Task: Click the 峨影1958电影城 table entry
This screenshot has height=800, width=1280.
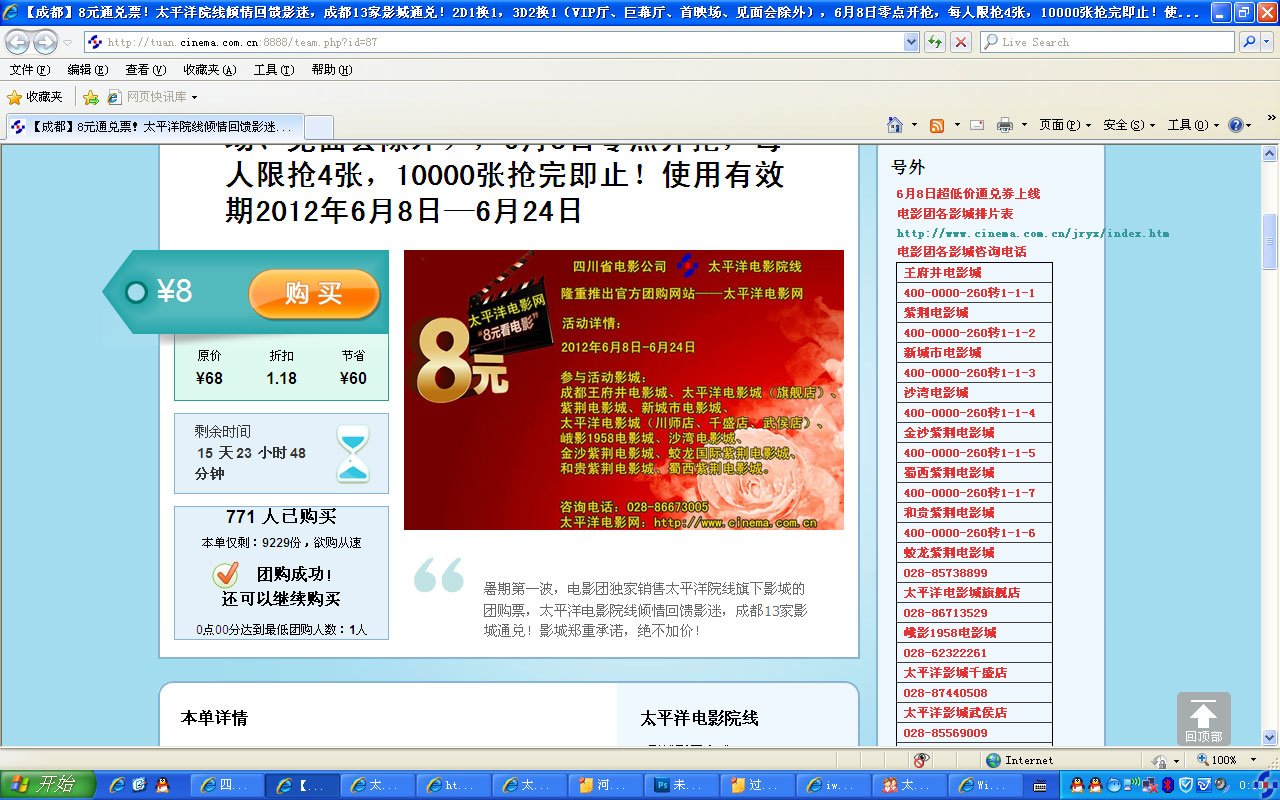Action: click(x=974, y=633)
